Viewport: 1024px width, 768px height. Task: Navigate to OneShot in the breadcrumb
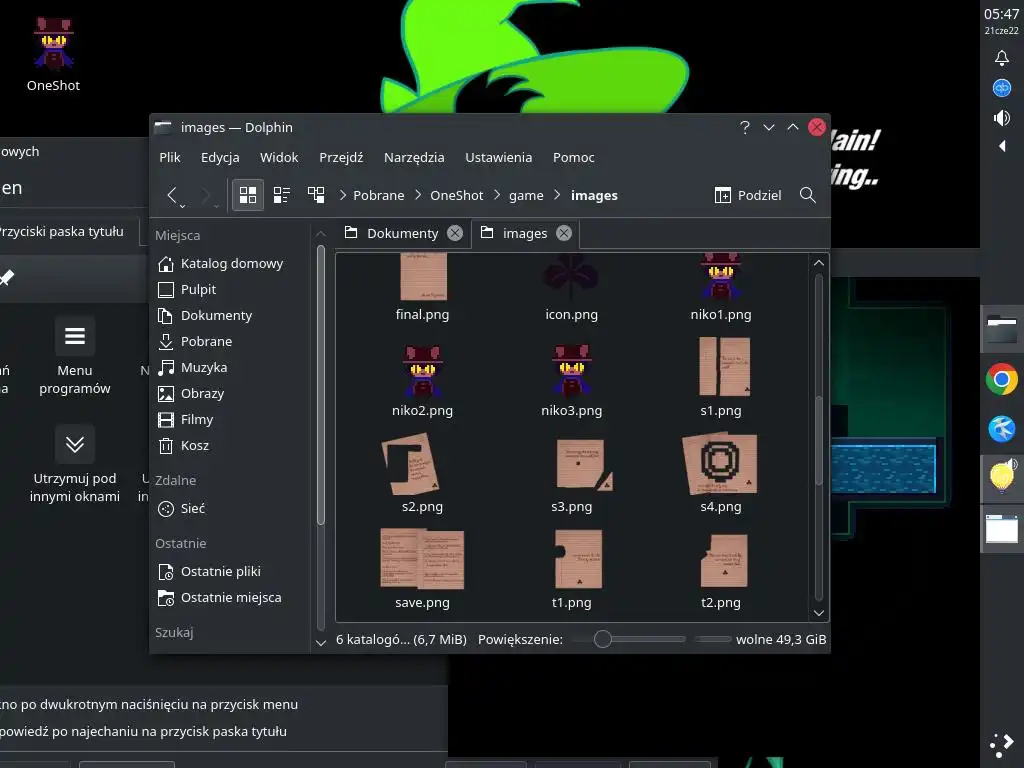pos(456,195)
